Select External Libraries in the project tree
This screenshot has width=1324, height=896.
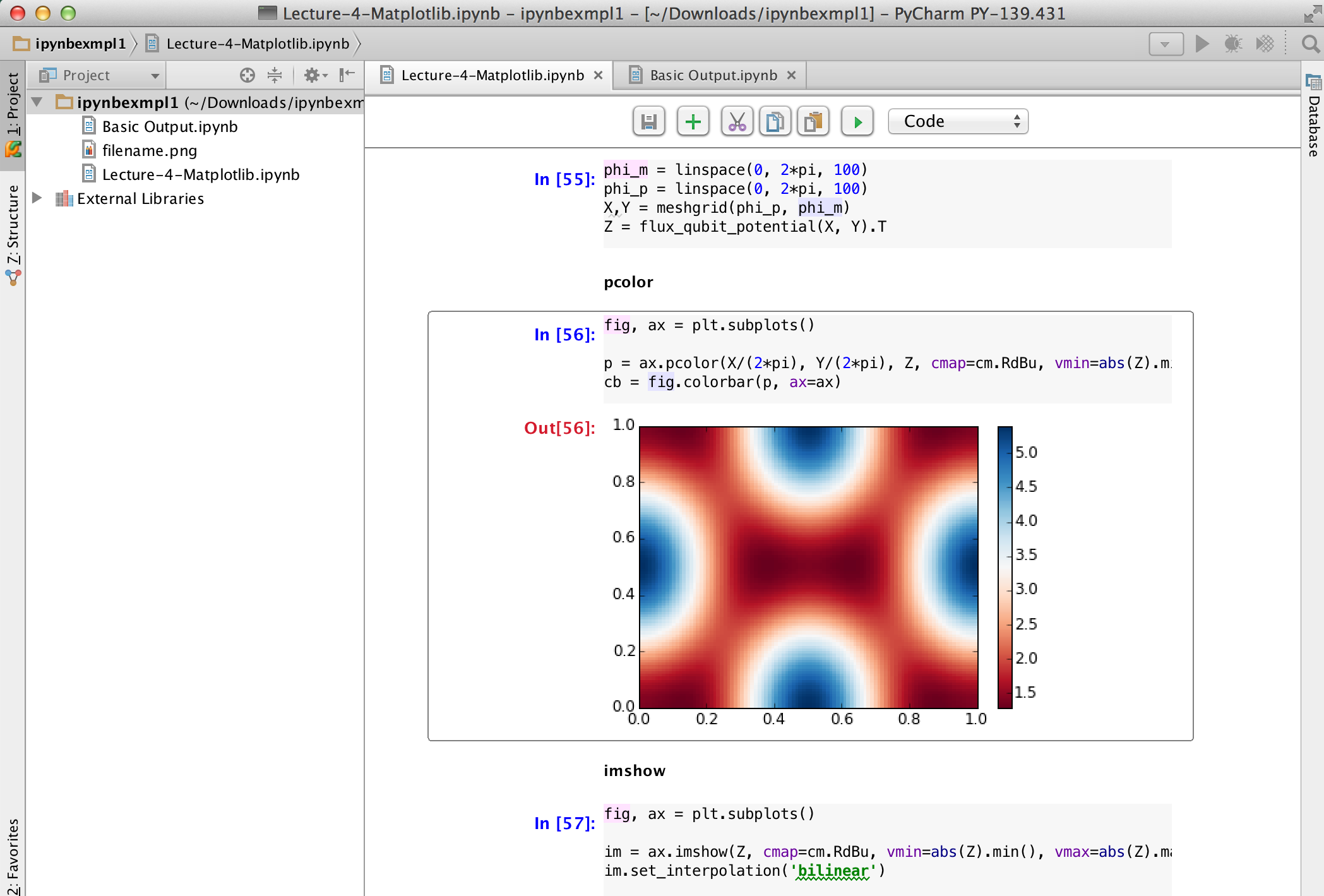pyautogui.click(x=140, y=198)
